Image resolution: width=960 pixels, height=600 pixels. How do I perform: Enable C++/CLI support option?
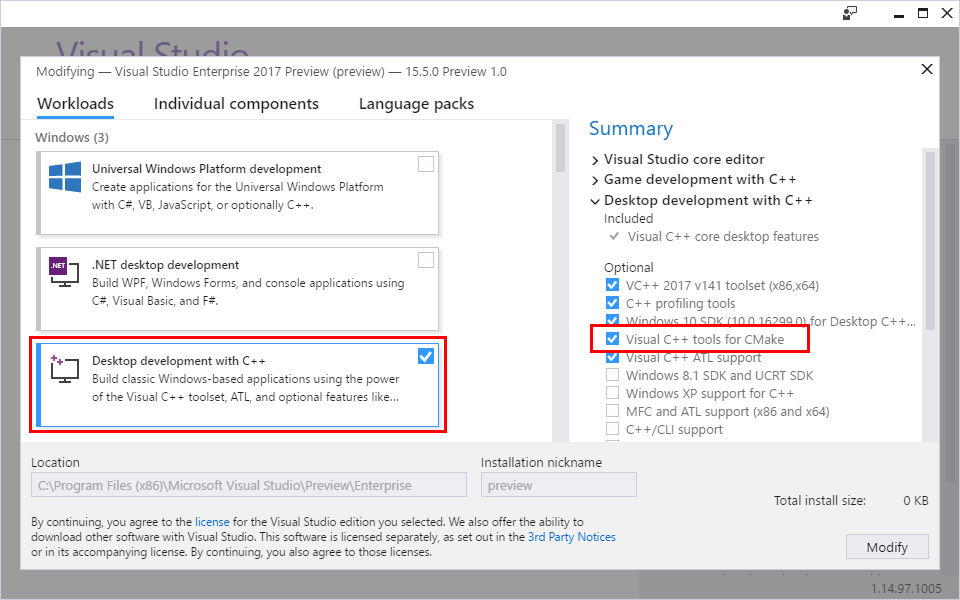(x=612, y=429)
